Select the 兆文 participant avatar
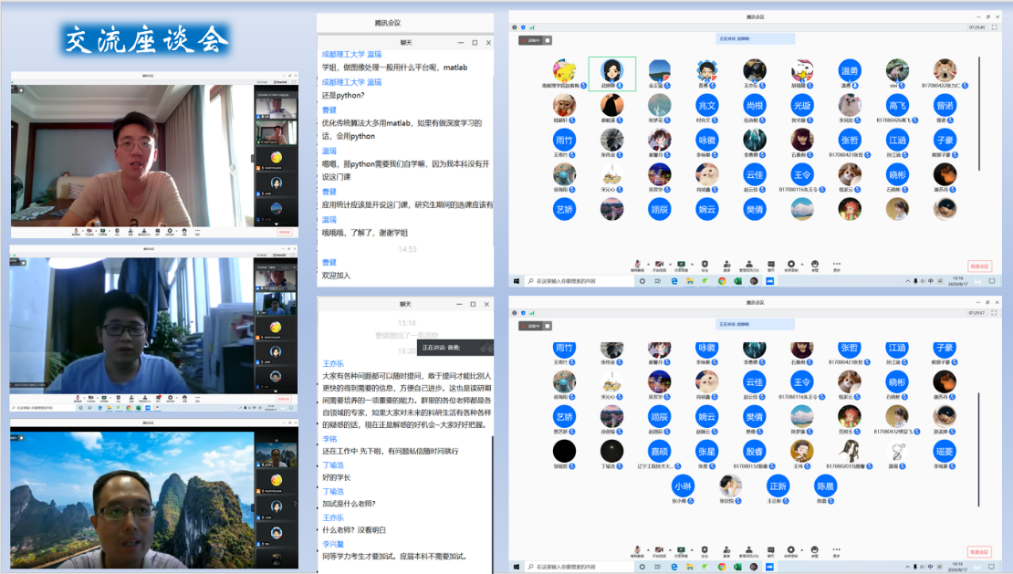1013x574 pixels. (708, 106)
